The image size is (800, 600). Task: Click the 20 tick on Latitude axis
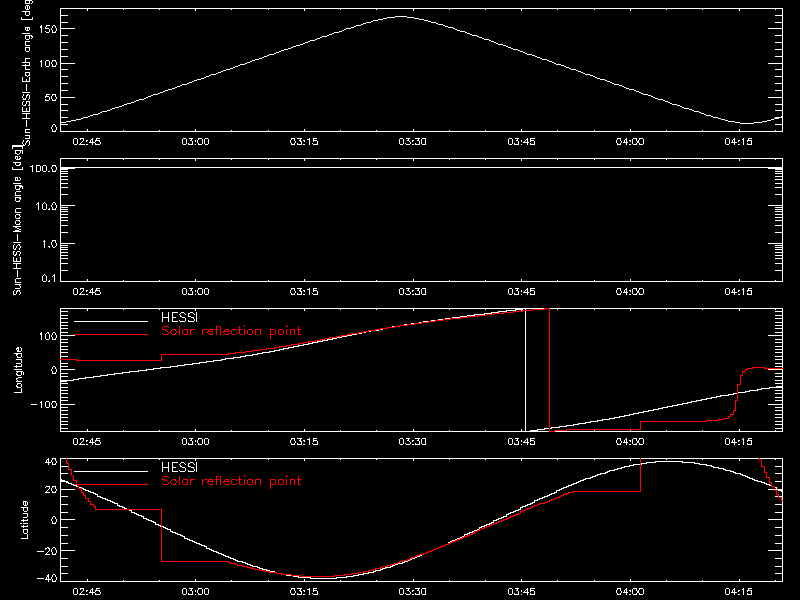coord(51,489)
